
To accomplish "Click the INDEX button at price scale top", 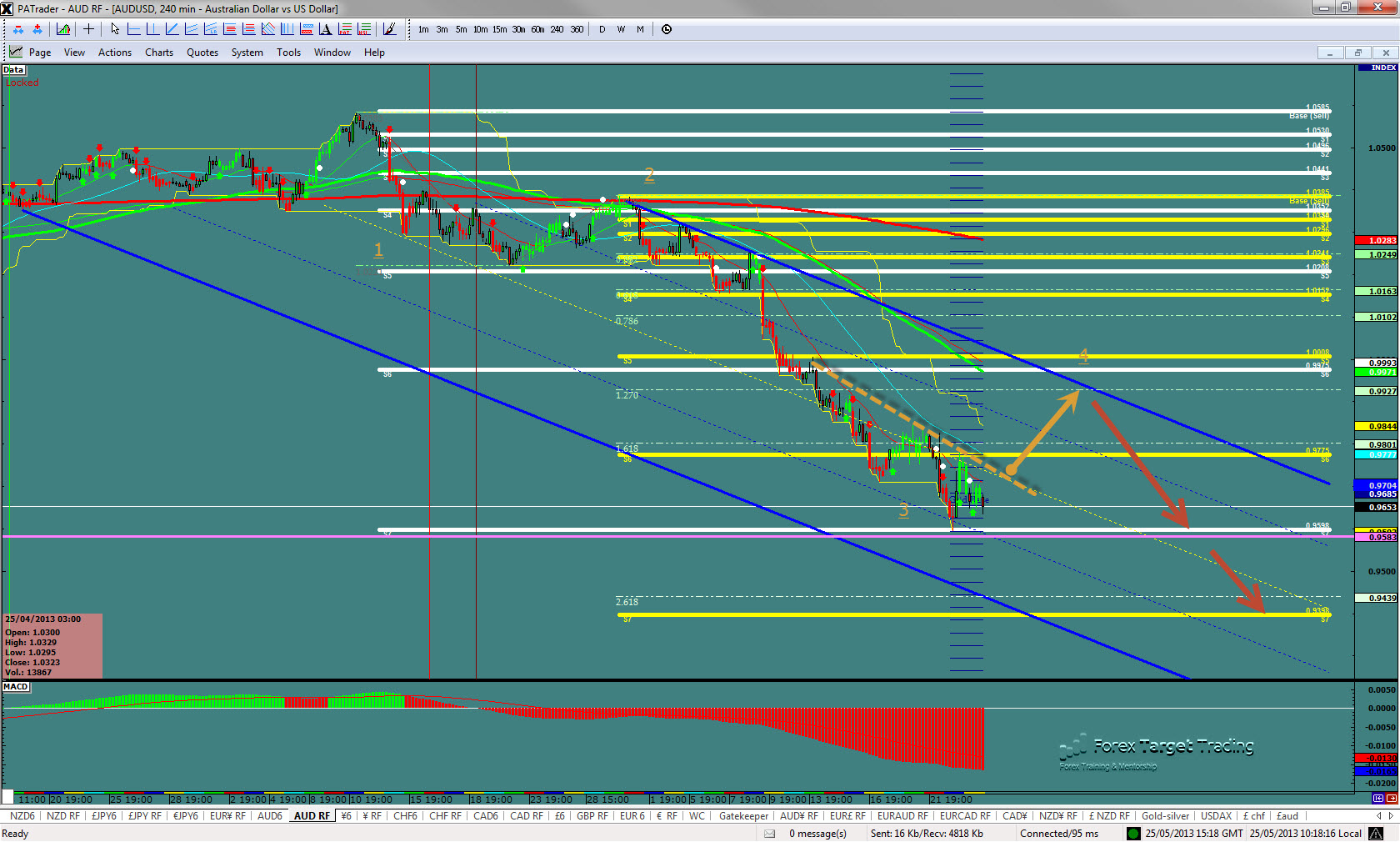I will coord(1377,68).
